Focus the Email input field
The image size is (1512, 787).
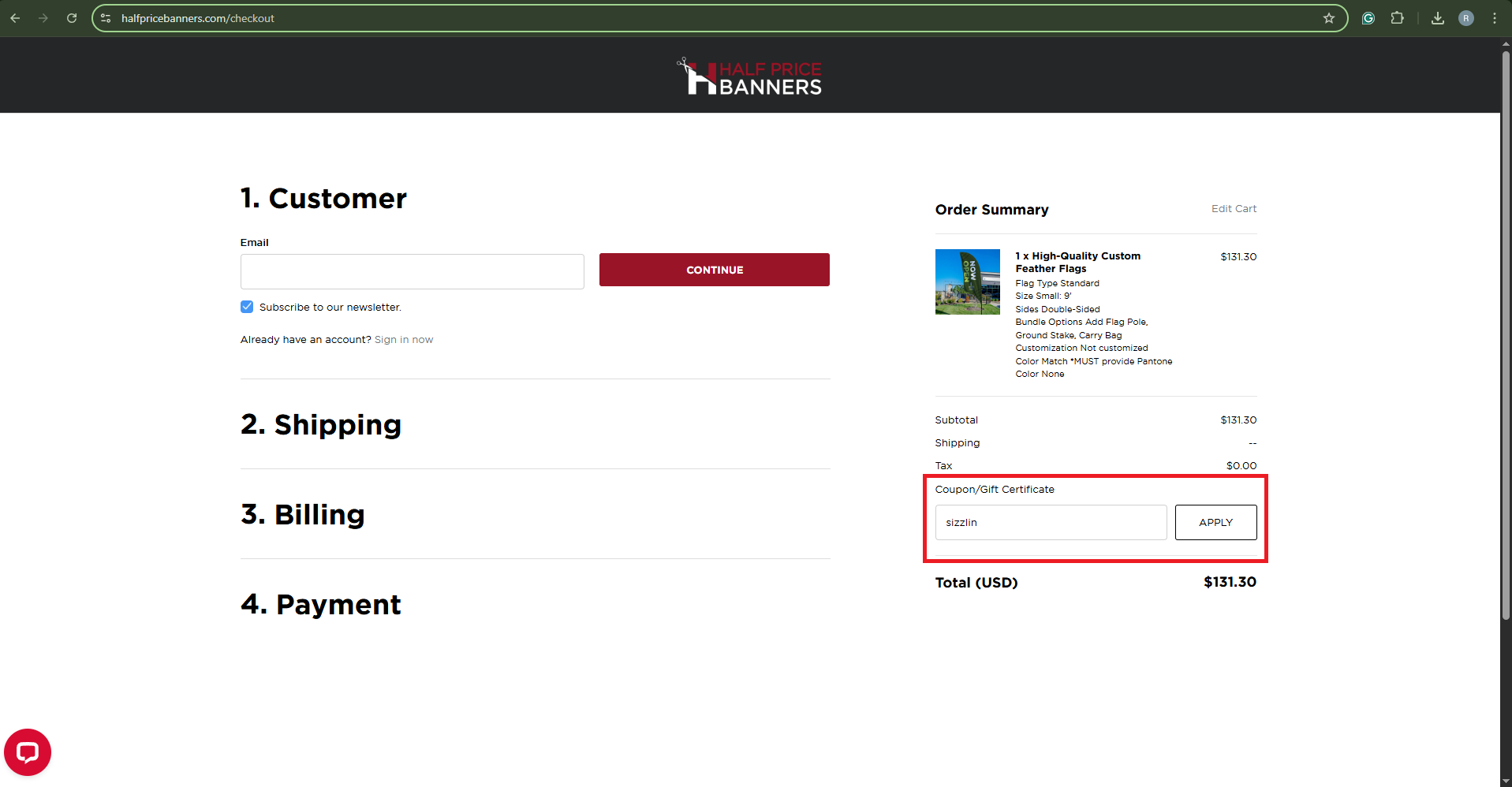pos(412,271)
